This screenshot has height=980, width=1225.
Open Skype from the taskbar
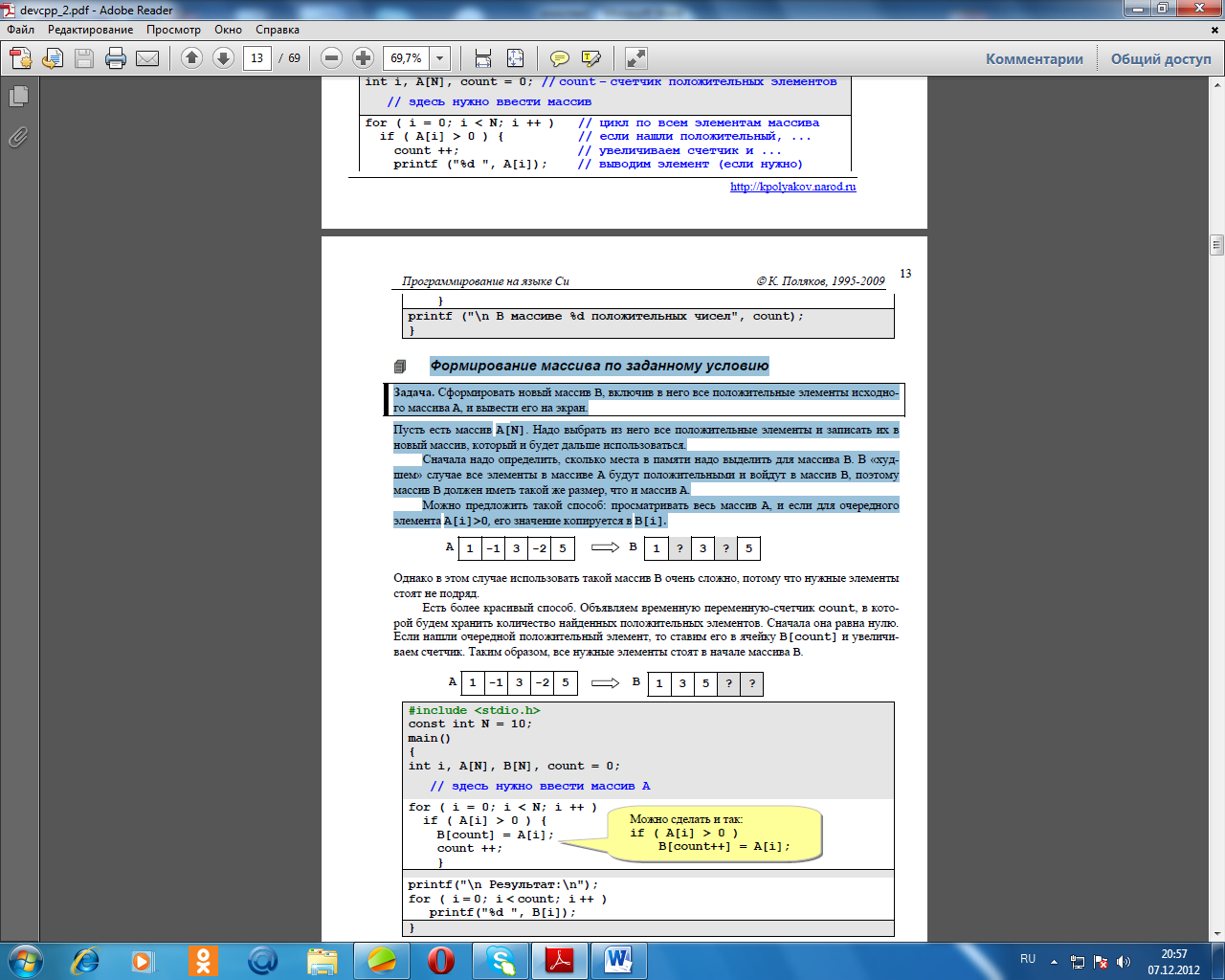[x=501, y=960]
